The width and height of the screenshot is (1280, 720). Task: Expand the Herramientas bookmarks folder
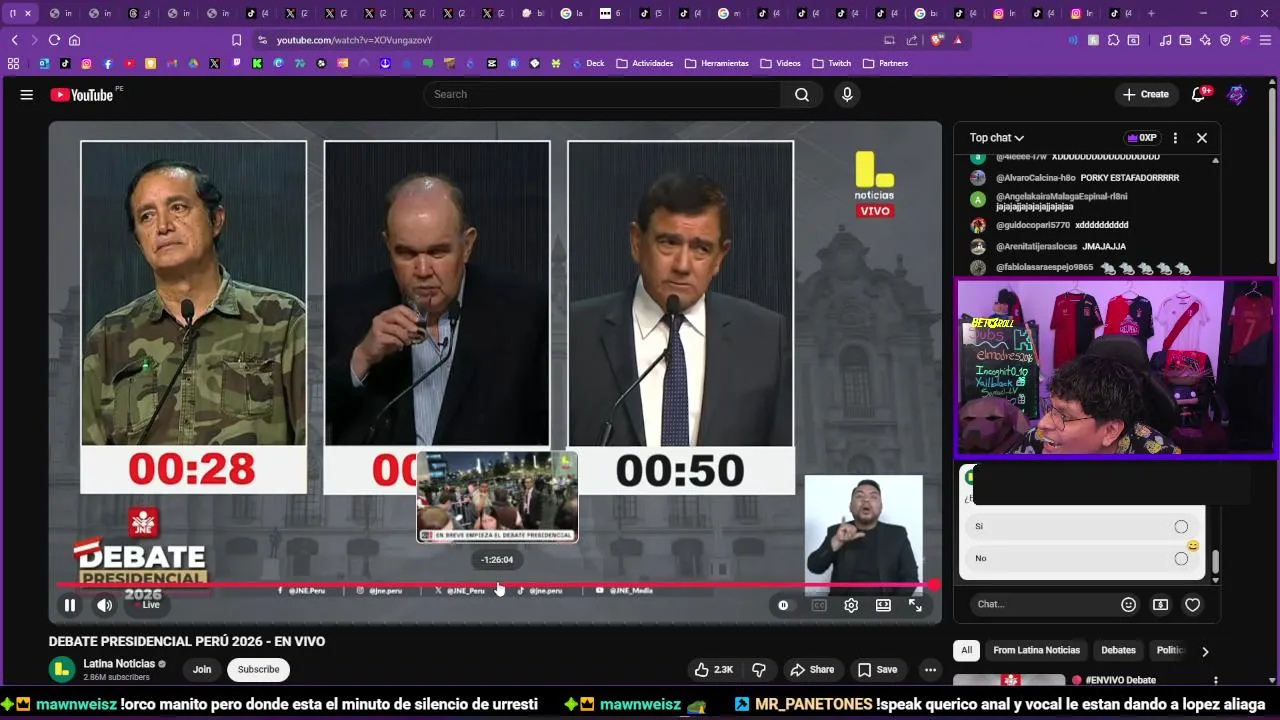point(717,63)
